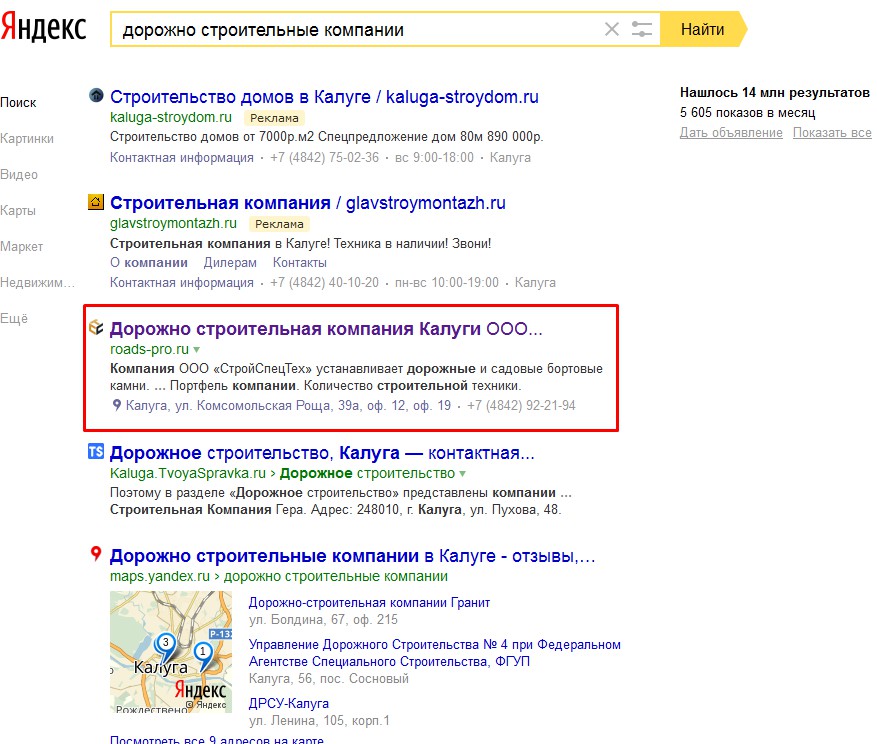Open the ДРСУ-Калуга link
Image resolution: width=877 pixels, height=744 pixels.
tap(289, 704)
